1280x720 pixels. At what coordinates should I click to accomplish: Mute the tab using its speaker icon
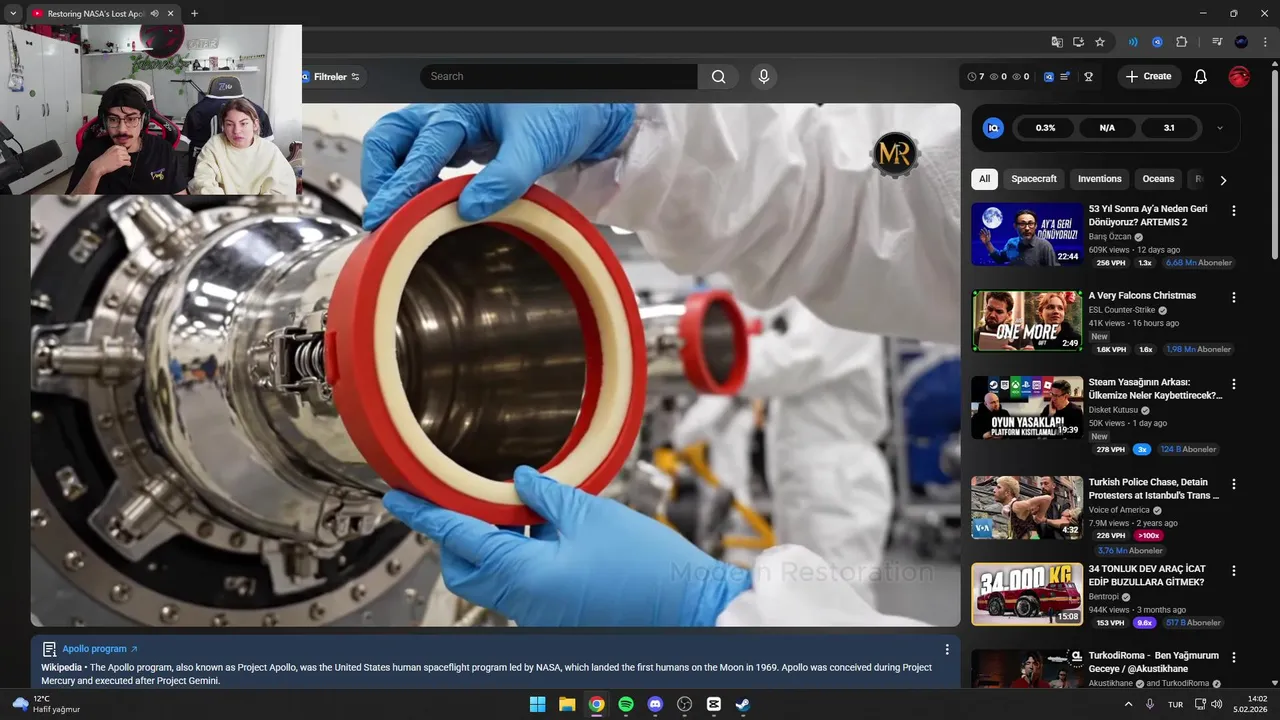click(x=155, y=14)
